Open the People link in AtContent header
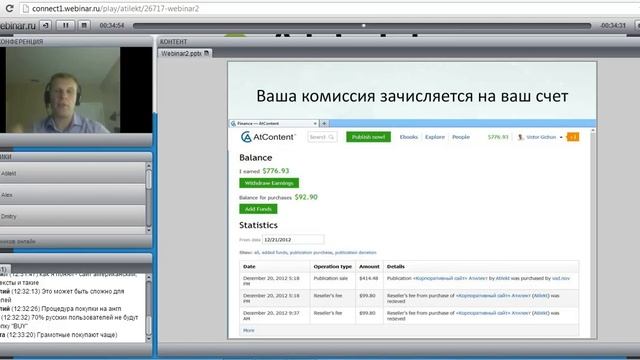The width and height of the screenshot is (640, 360). click(461, 137)
